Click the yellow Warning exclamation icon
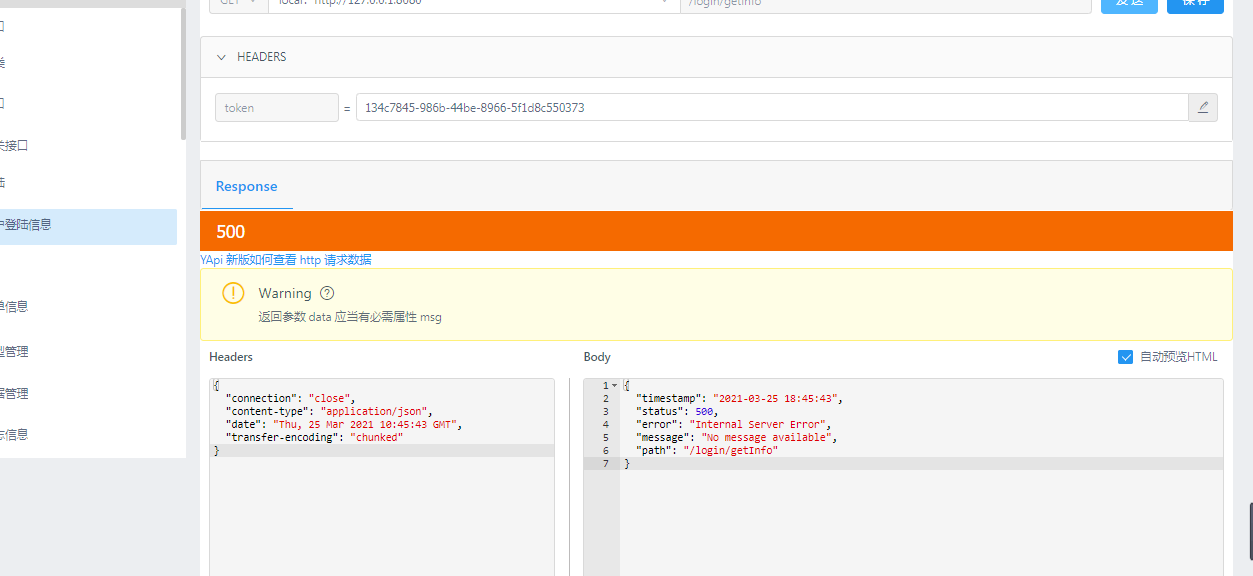 233,293
